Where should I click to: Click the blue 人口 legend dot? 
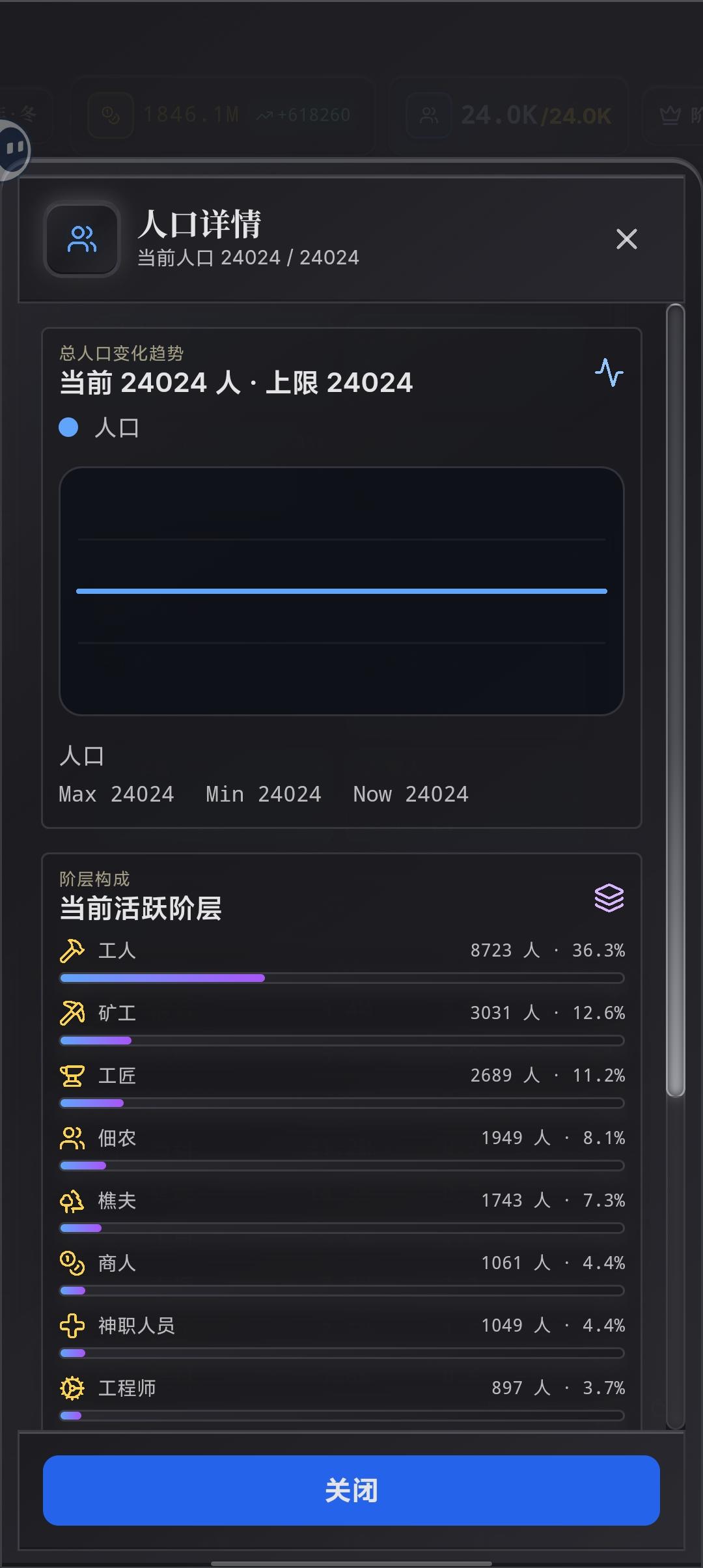click(68, 428)
